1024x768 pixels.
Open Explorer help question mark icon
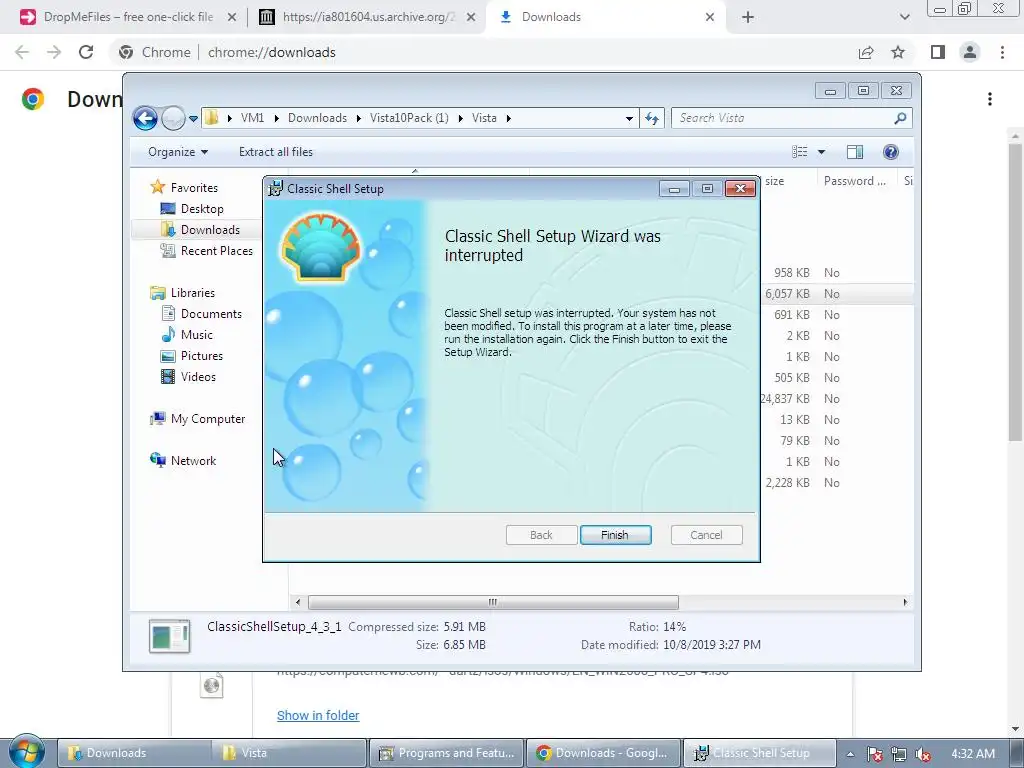890,152
